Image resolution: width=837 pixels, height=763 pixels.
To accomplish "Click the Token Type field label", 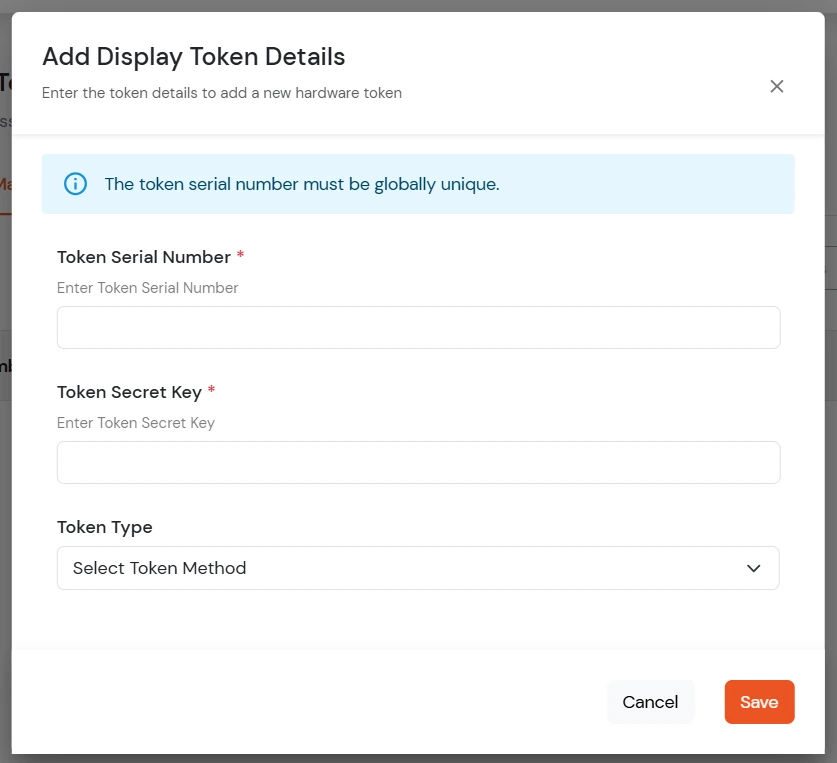I will pyautogui.click(x=104, y=527).
